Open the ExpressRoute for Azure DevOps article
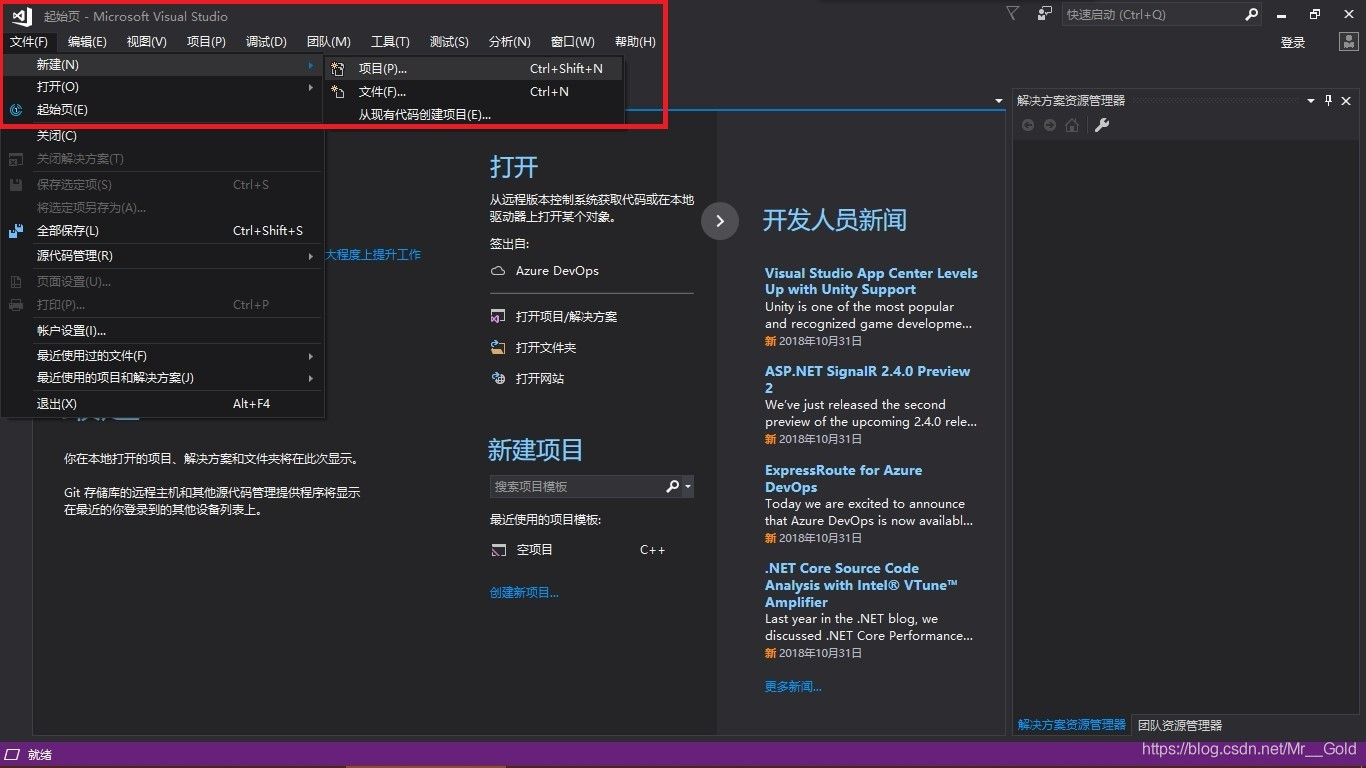This screenshot has width=1366, height=768. [x=843, y=478]
